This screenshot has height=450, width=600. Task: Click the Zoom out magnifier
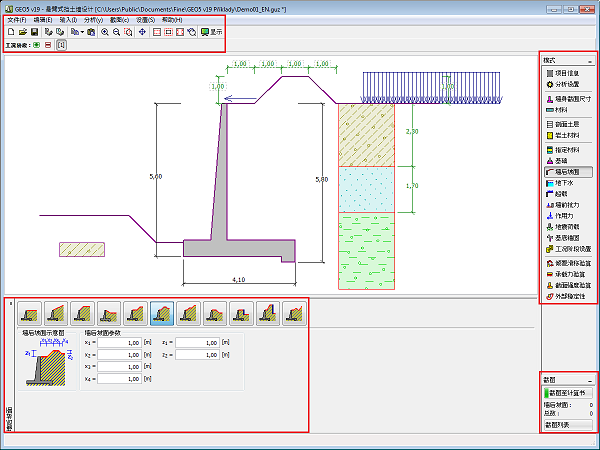(x=118, y=32)
